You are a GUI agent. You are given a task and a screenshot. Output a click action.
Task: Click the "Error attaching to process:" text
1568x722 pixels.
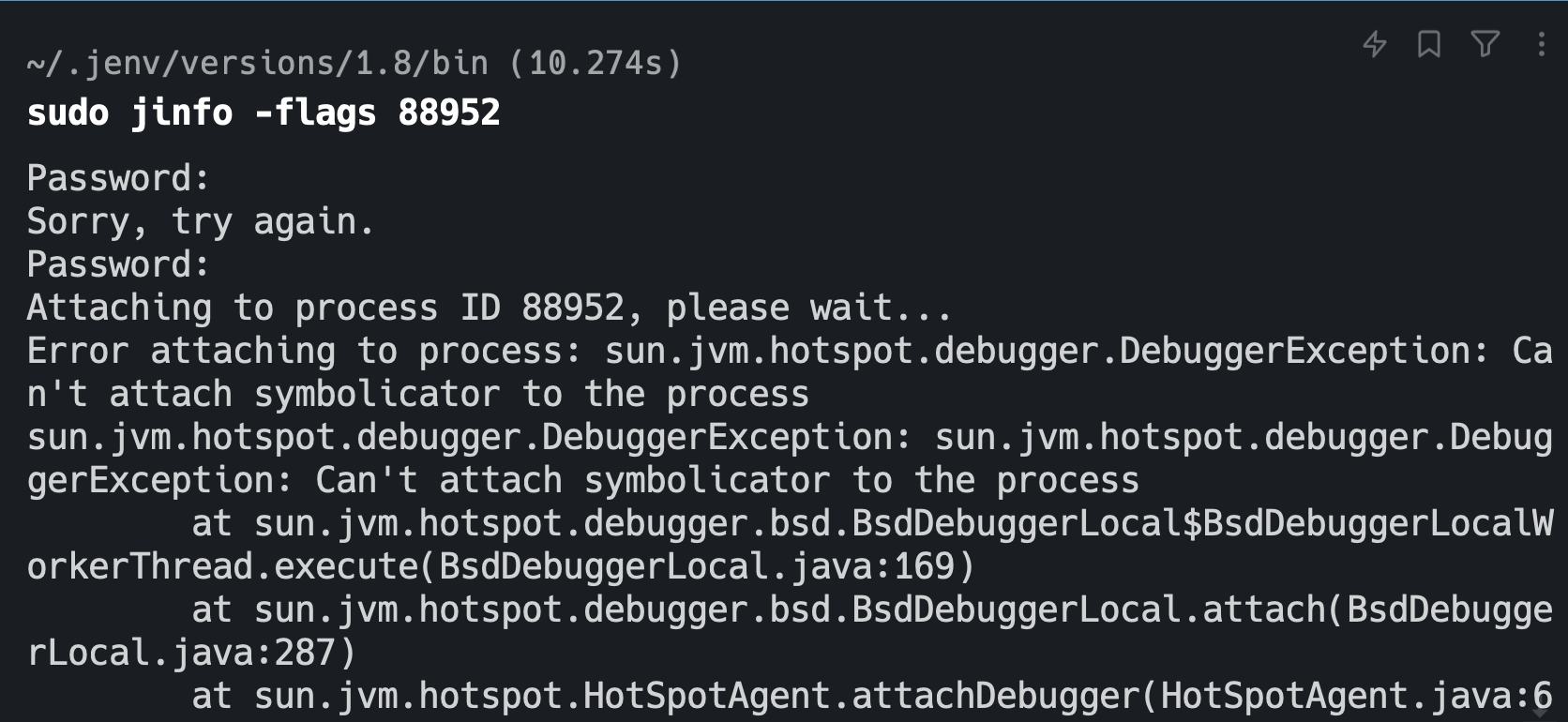(x=304, y=351)
